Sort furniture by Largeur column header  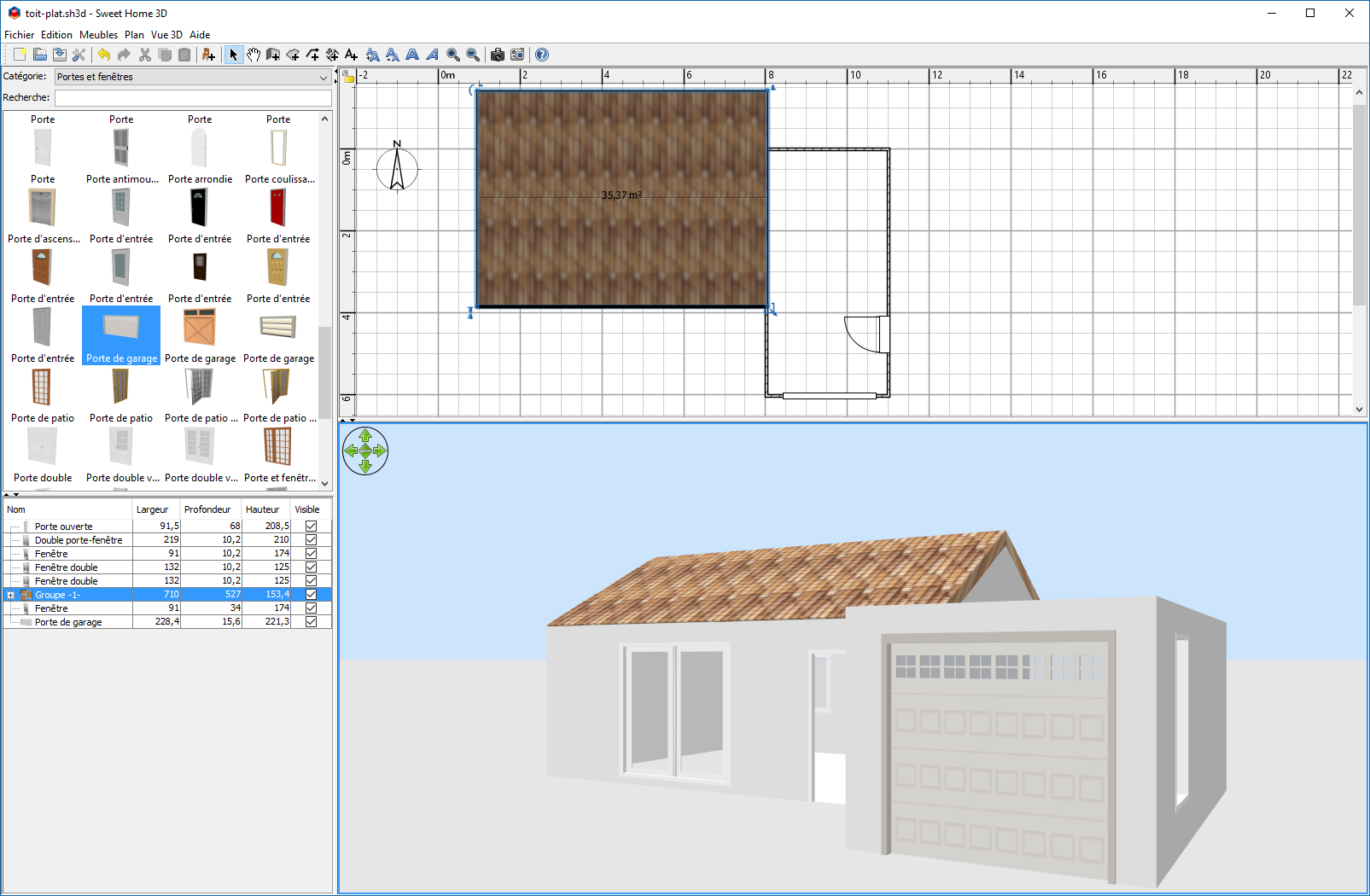click(157, 509)
